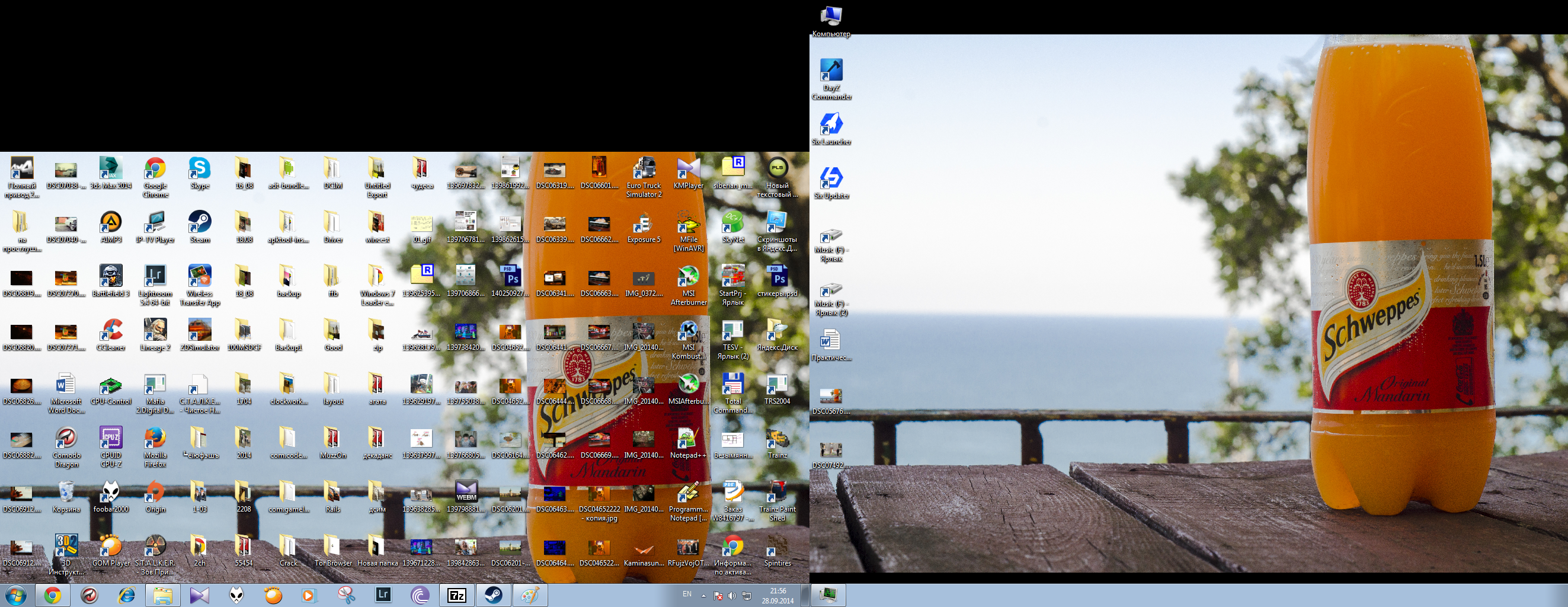The width and height of the screenshot is (1568, 607).
Task: Open the volume control in the tray
Action: [732, 596]
